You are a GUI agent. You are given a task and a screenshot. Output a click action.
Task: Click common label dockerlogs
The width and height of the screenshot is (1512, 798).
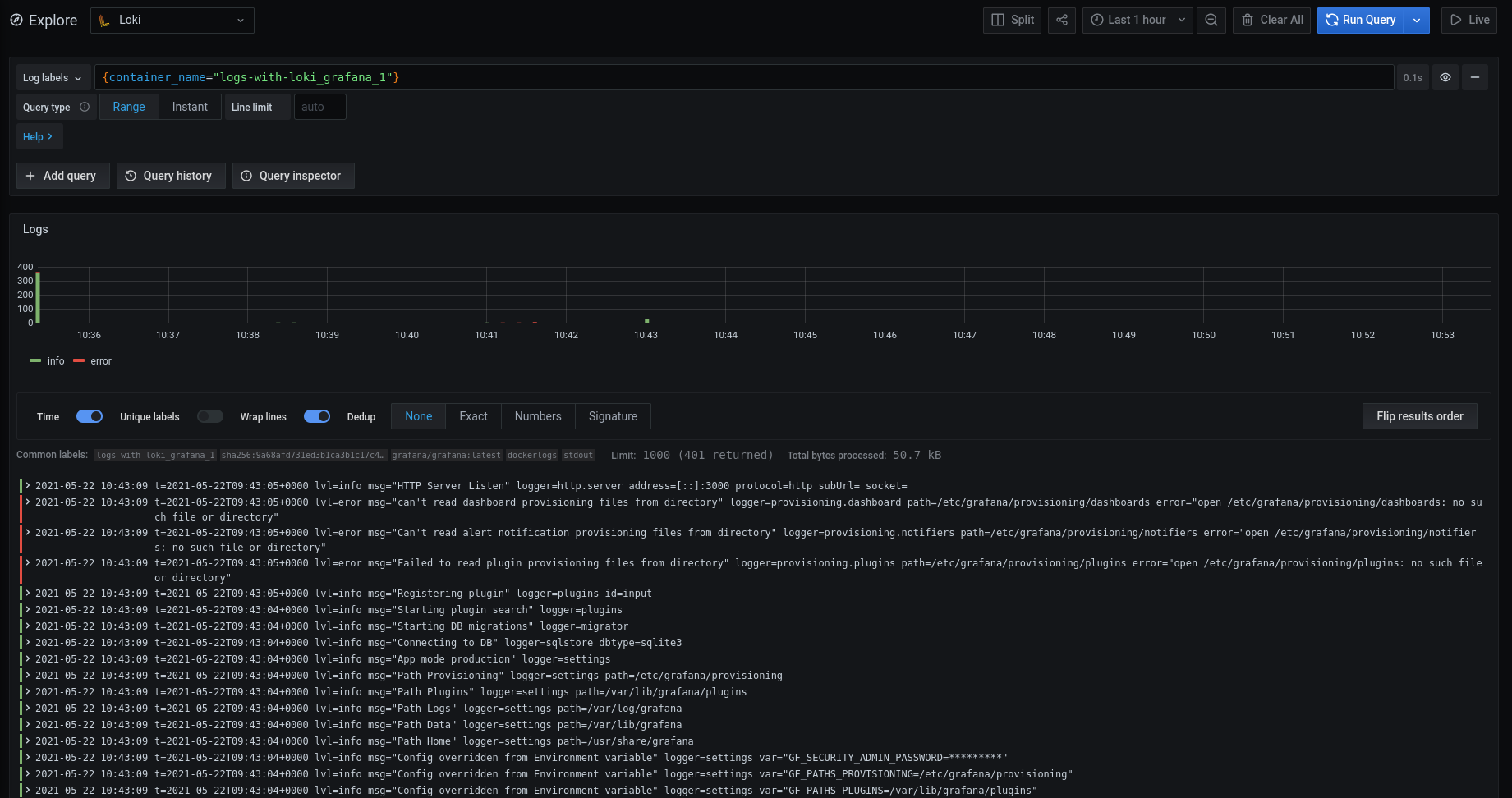point(531,455)
